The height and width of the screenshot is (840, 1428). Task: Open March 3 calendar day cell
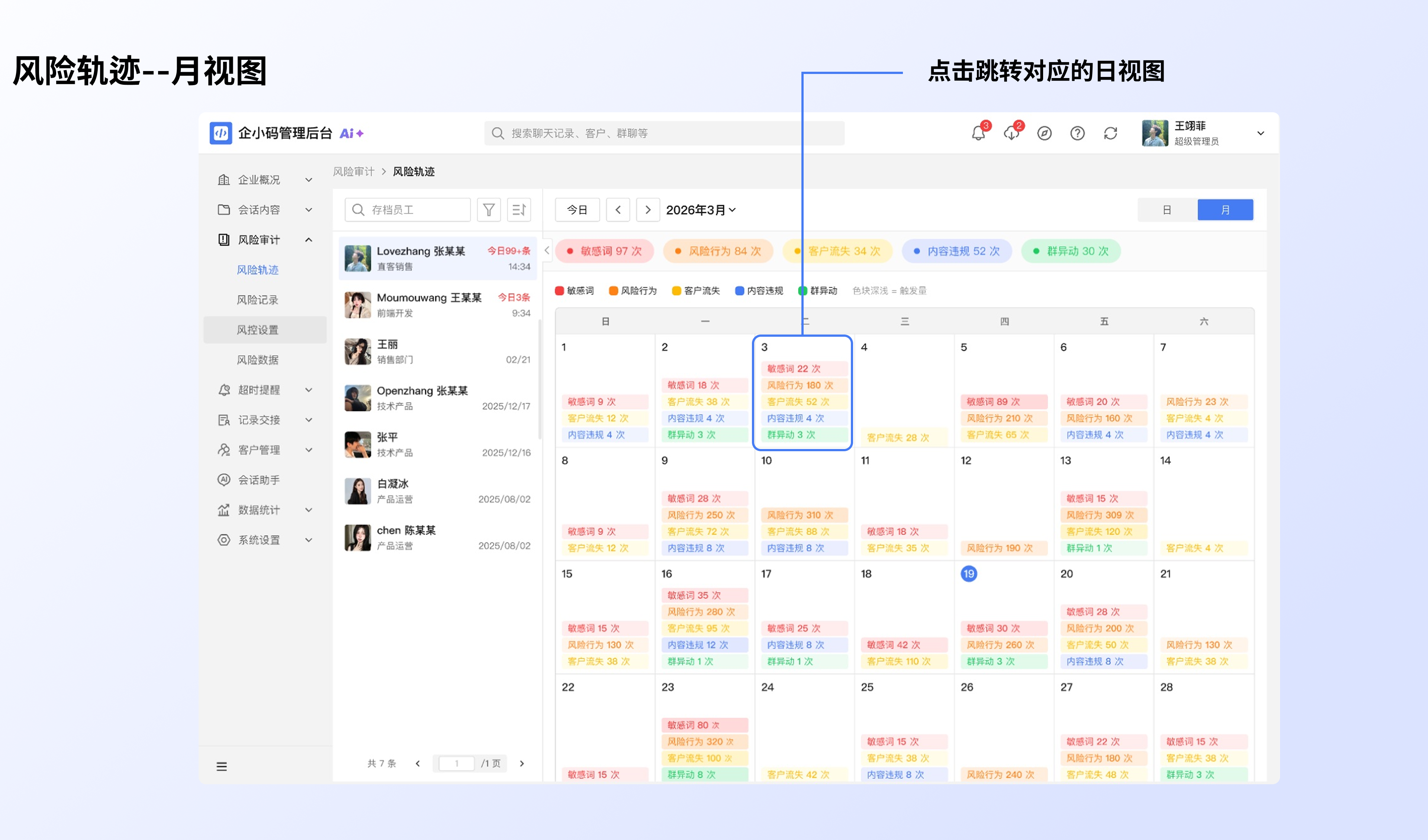803,392
